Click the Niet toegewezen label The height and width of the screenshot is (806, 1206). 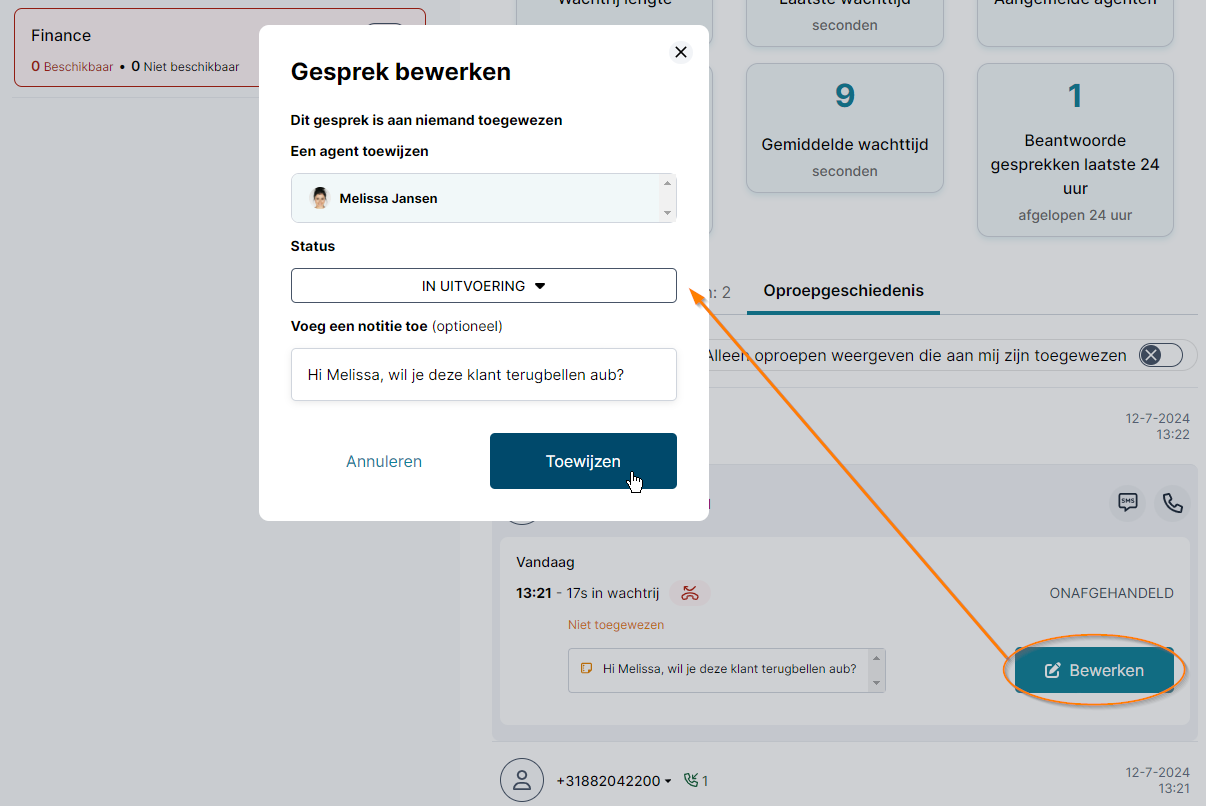click(x=616, y=625)
